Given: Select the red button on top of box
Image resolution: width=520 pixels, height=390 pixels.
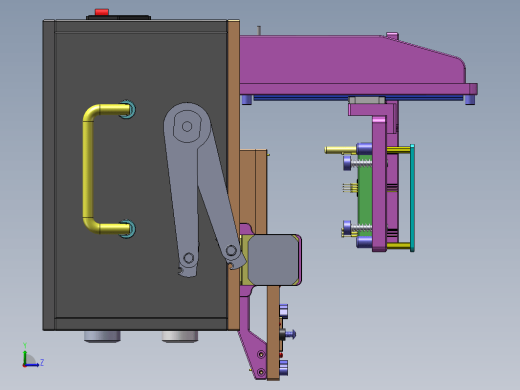Looking at the screenshot, I should 102,12.
